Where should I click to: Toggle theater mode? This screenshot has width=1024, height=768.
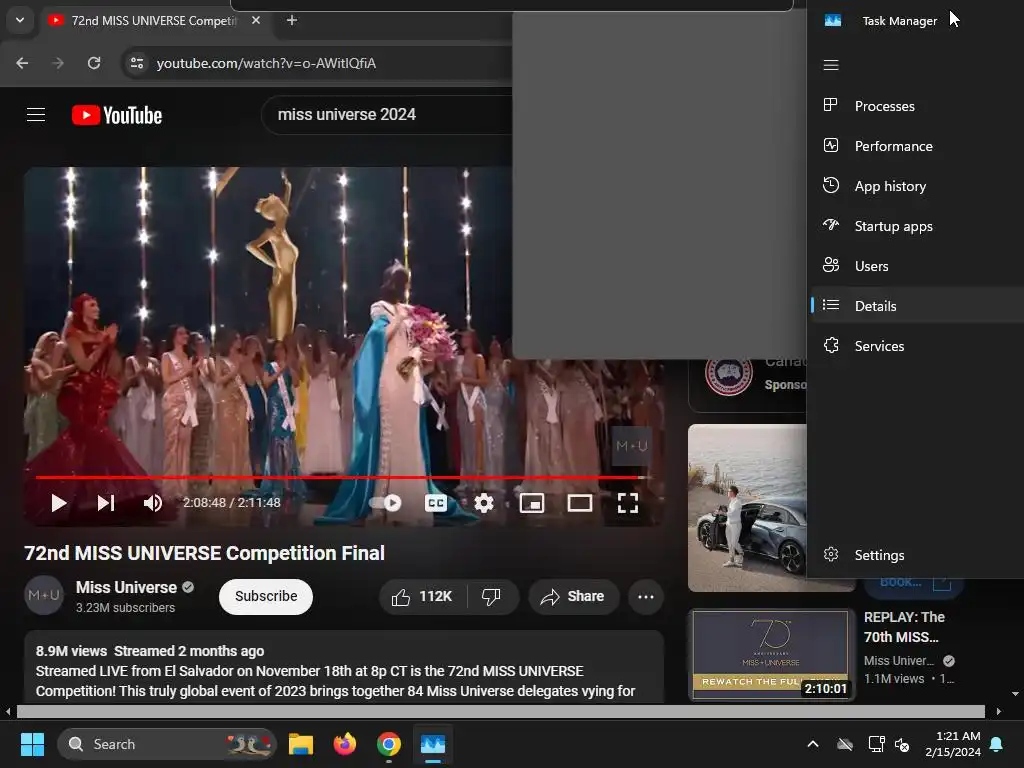pos(580,503)
